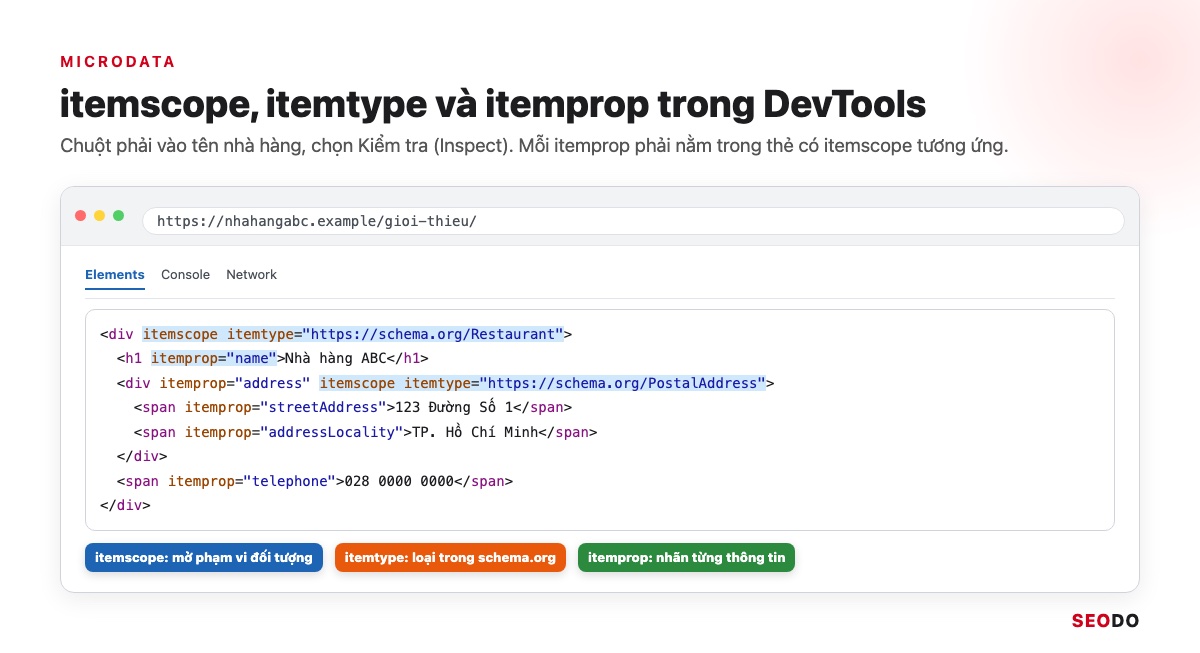The height and width of the screenshot is (653, 1200).
Task: Click the SEODO logo
Action: [x=1105, y=621]
